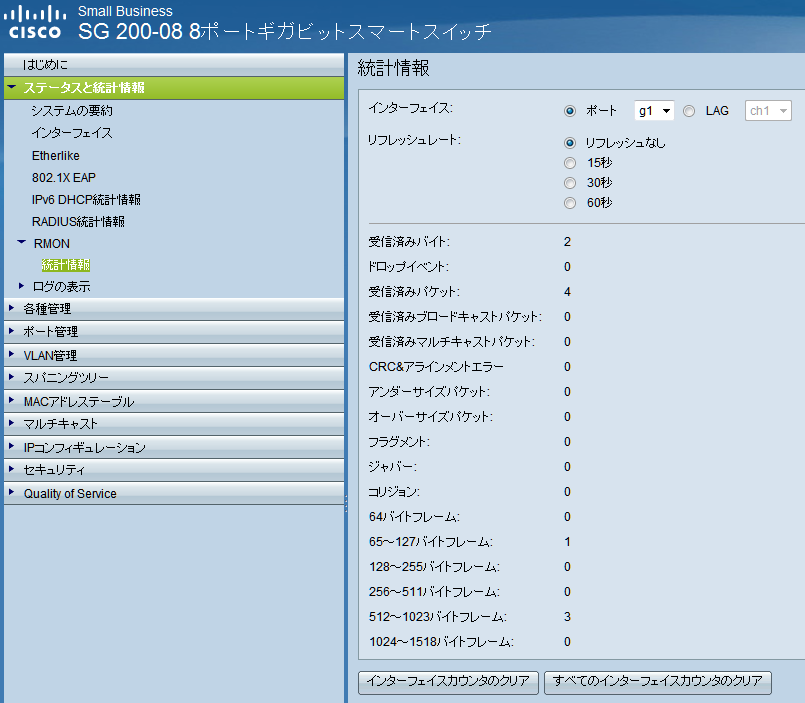The height and width of the screenshot is (703, 805).
Task: Click the SG 200-08 product title
Action: click(284, 31)
